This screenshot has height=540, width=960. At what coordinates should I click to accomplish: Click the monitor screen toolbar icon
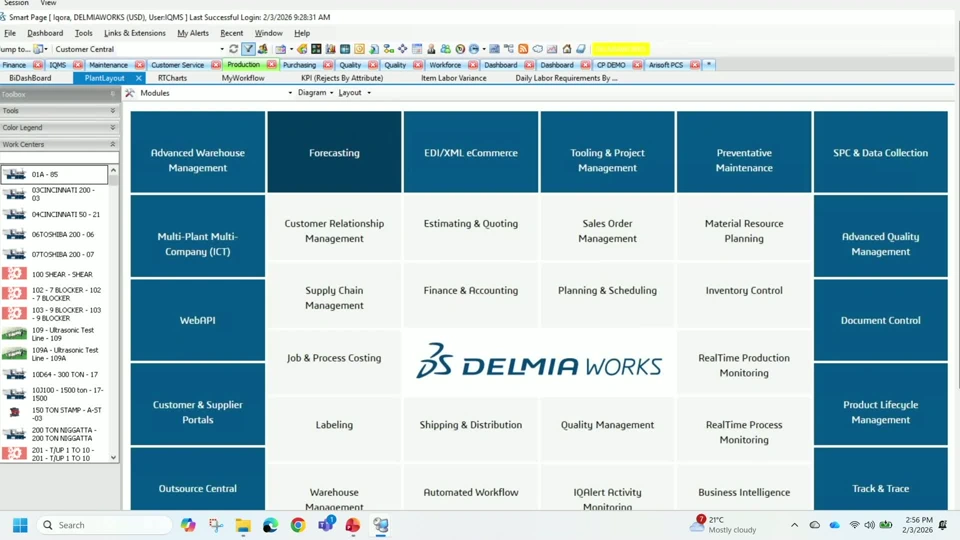(x=495, y=49)
